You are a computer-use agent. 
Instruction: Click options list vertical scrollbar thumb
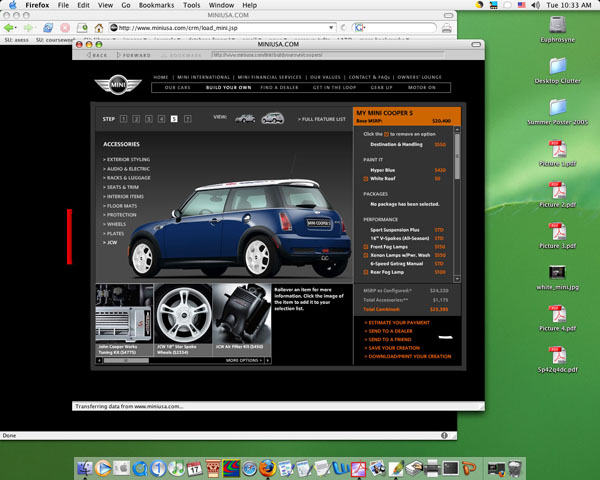point(457,156)
